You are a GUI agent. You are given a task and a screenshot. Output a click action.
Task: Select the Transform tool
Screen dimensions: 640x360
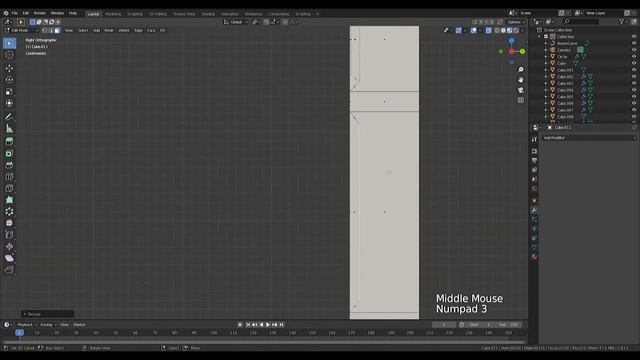pos(9,103)
